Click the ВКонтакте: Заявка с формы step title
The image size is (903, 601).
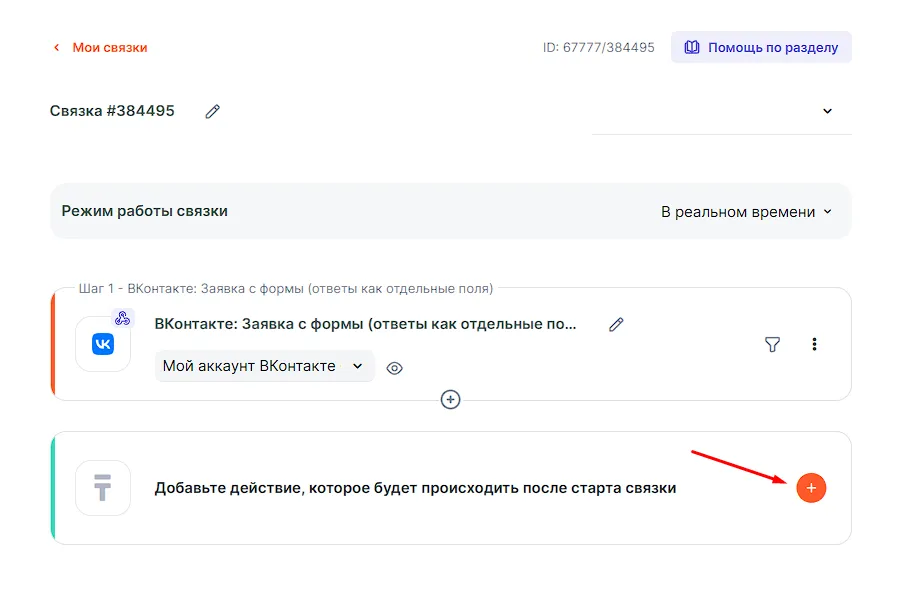click(366, 324)
